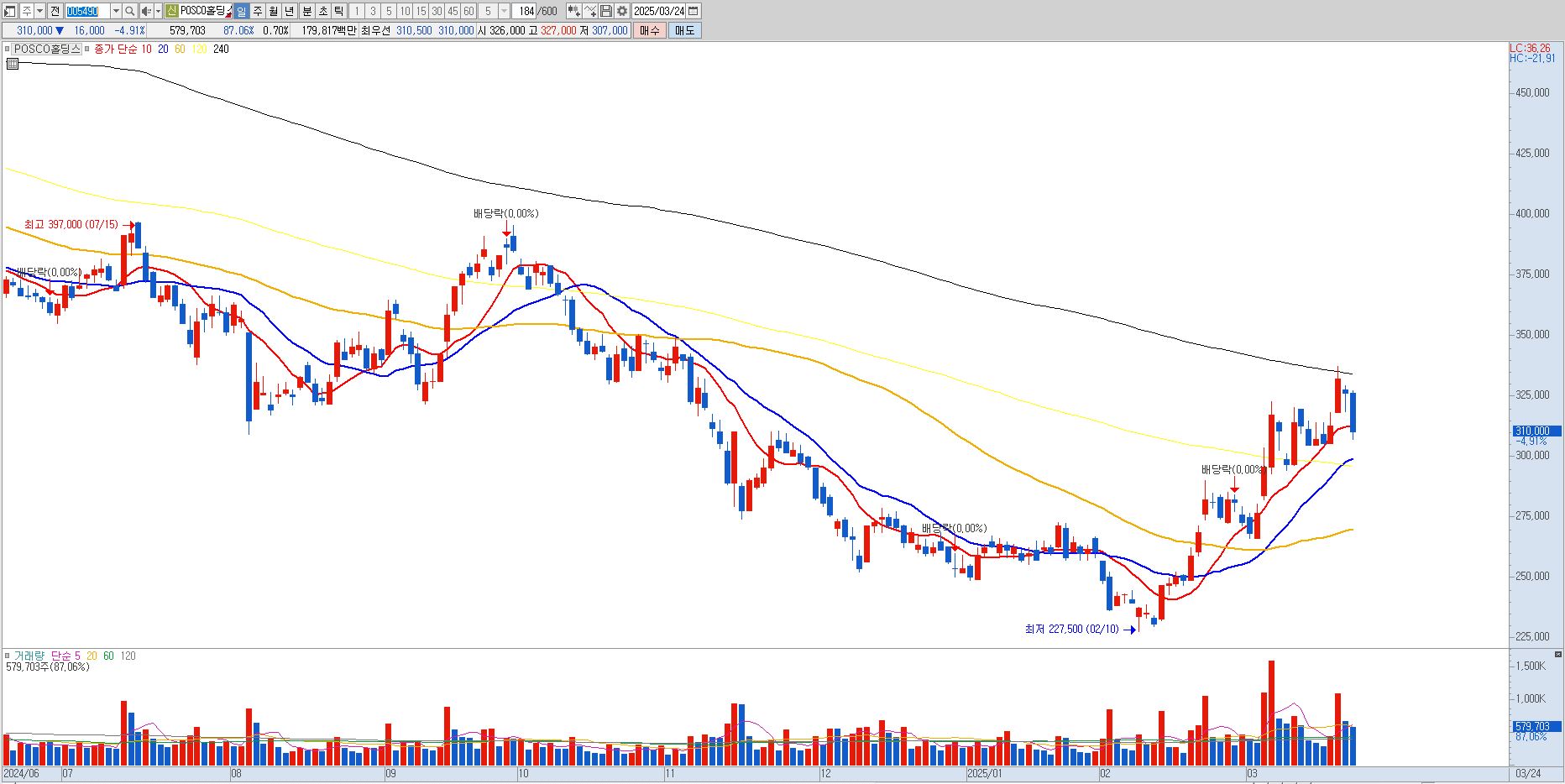This screenshot has height=784, width=1565.
Task: Select the 1 interval preset button
Action: click(357, 11)
